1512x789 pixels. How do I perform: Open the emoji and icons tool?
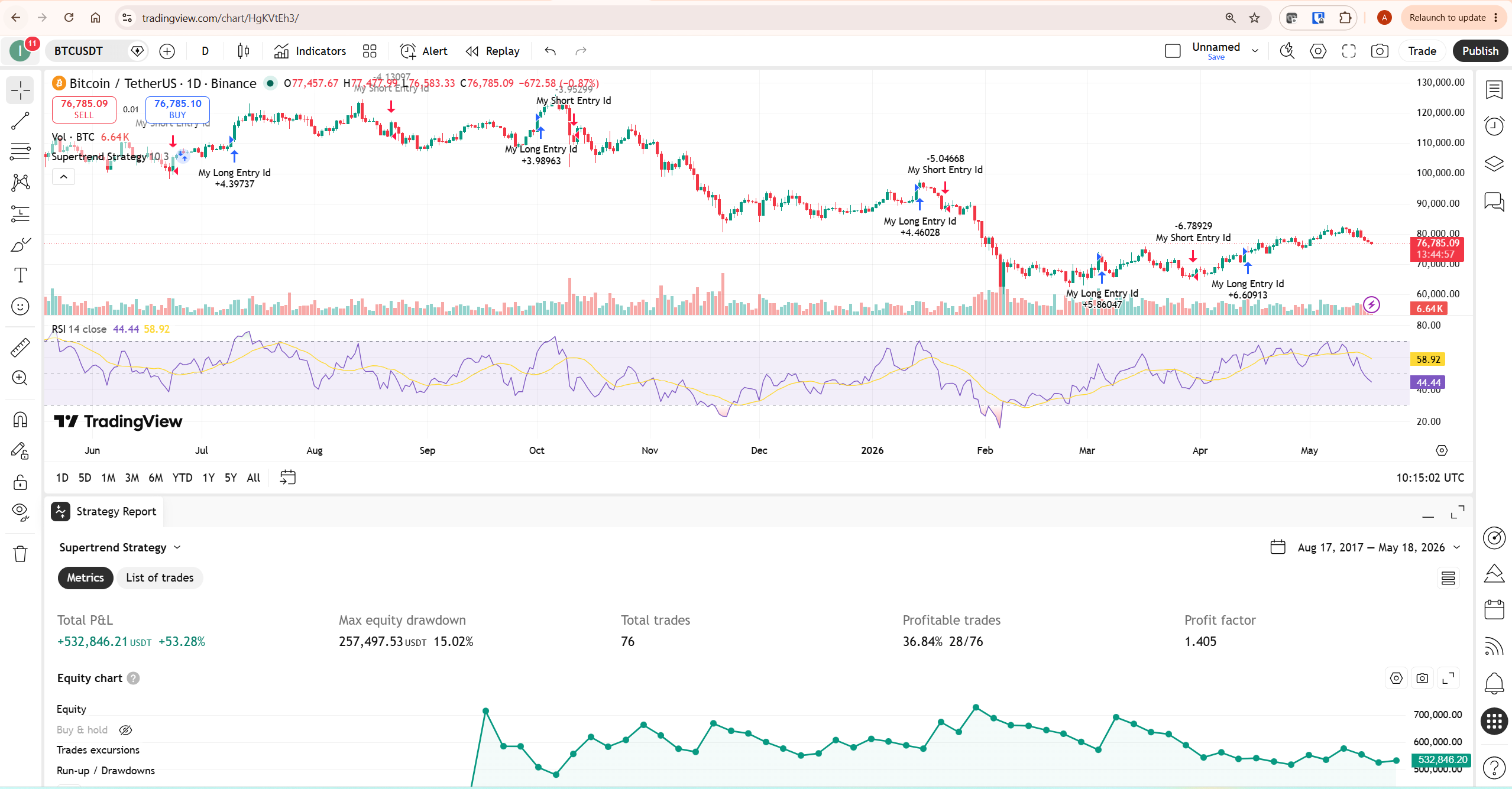20,306
